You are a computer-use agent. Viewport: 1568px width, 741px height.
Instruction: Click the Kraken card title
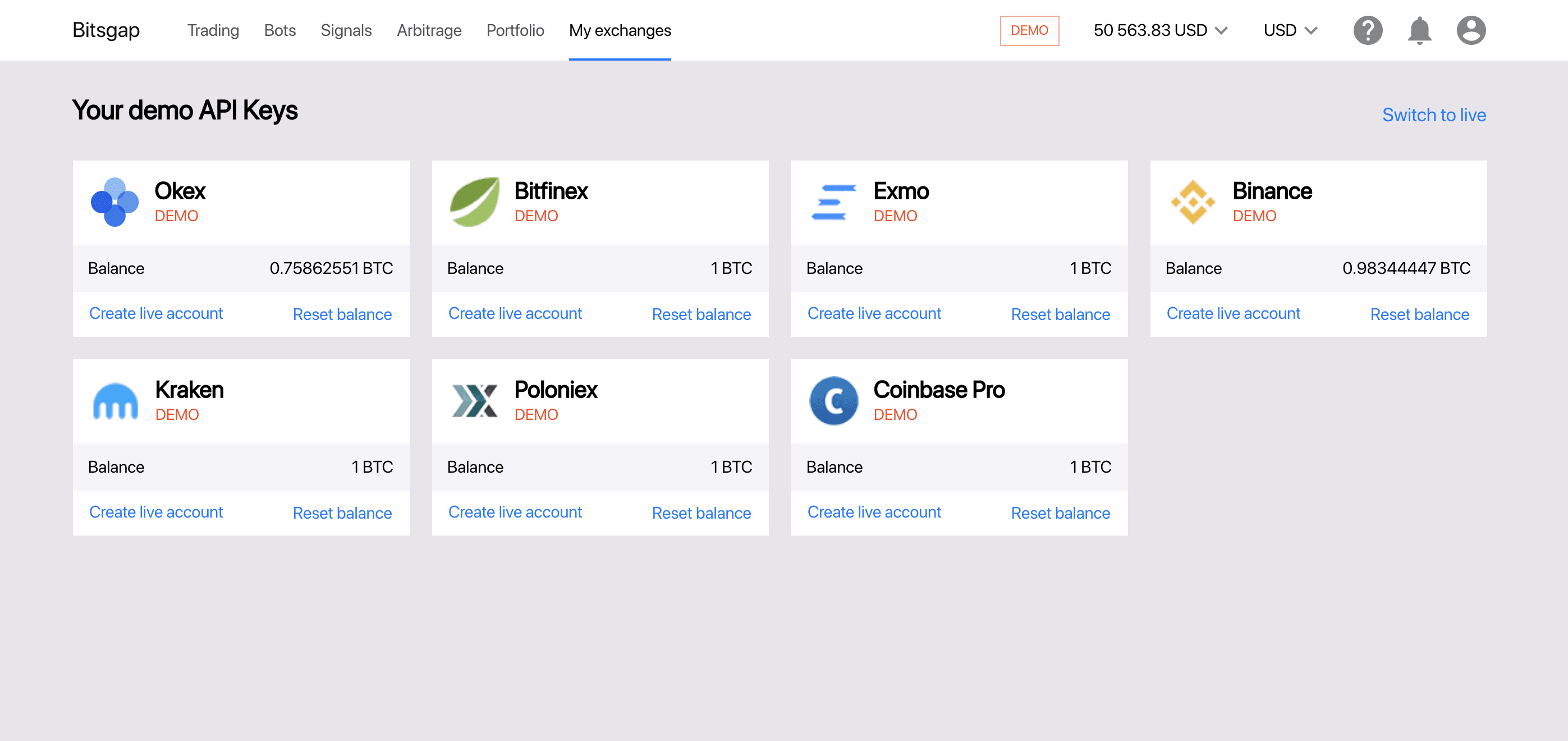(x=189, y=390)
